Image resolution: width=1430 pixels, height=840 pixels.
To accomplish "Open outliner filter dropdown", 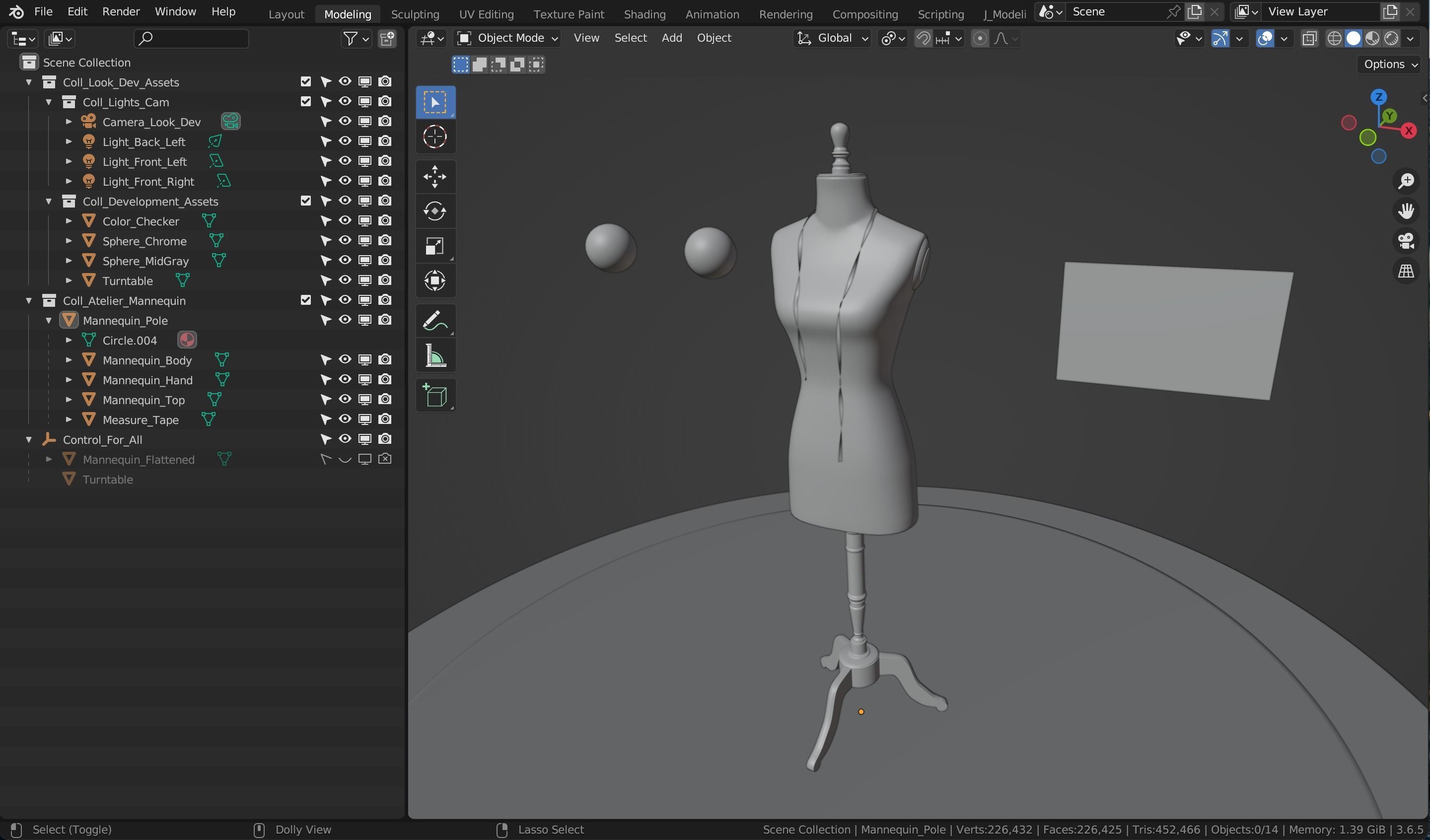I will click(356, 39).
